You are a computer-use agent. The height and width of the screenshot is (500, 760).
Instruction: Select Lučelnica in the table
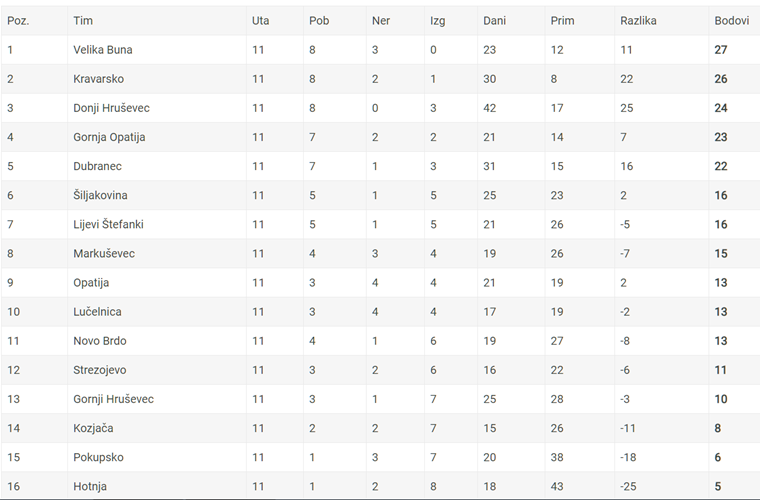[x=97, y=312]
